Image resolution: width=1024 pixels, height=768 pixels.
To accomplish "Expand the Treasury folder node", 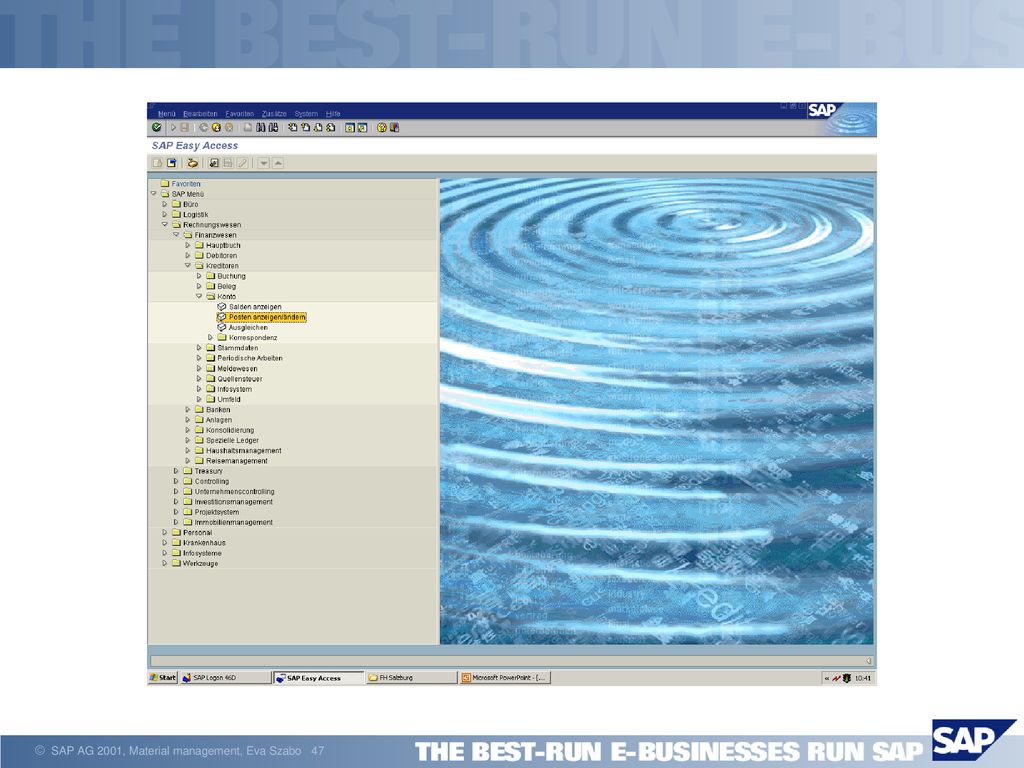I will click(x=176, y=471).
